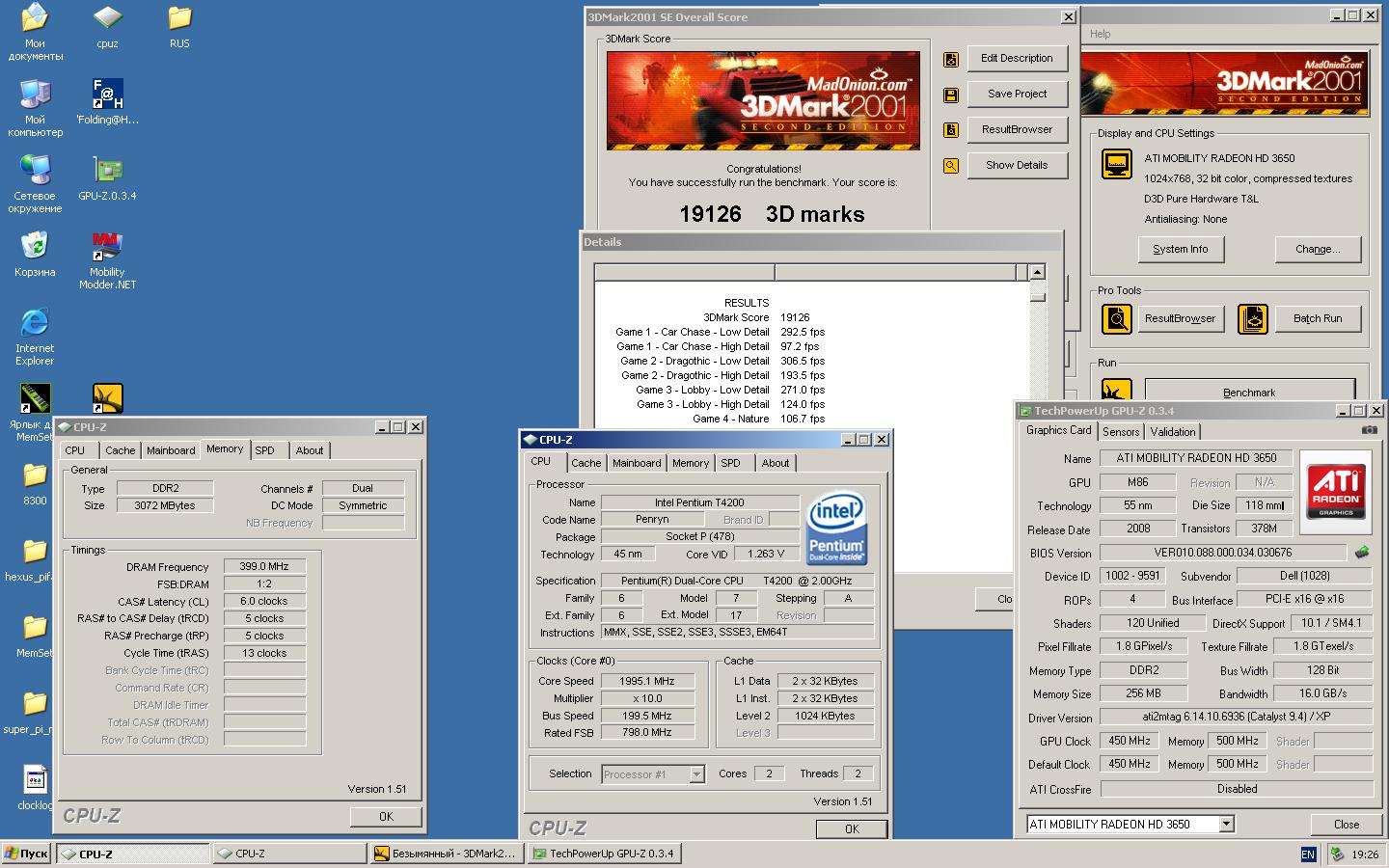
Task: Click the BIOS save chip icon in GPU-Z
Action: point(1362,553)
